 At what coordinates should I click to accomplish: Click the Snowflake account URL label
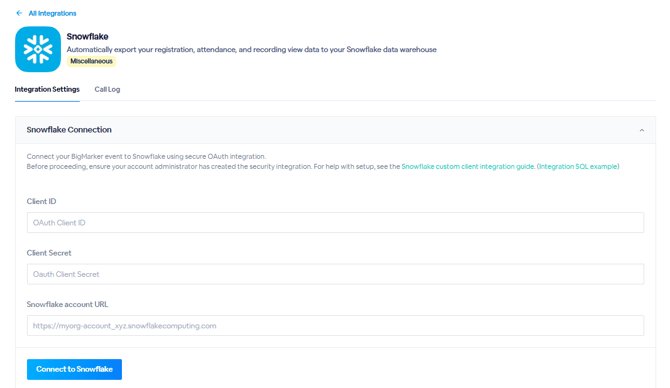click(67, 304)
